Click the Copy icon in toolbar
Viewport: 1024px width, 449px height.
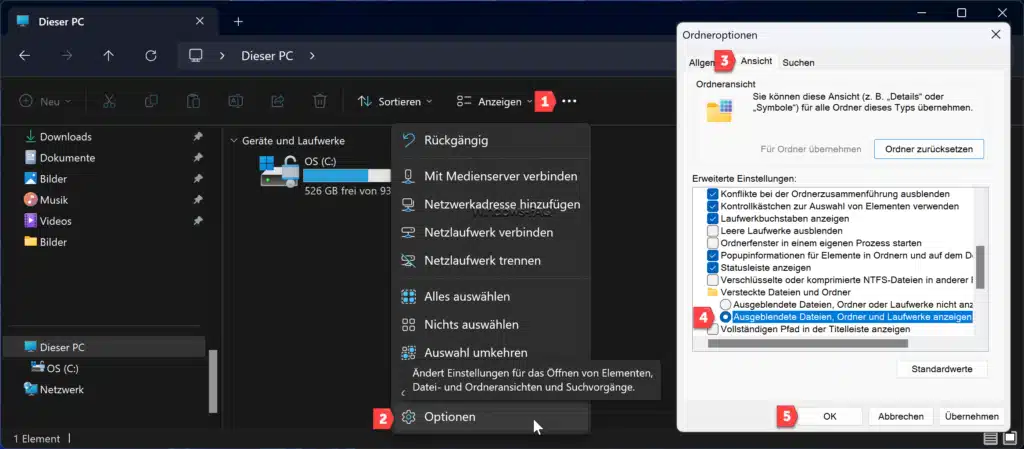tap(151, 101)
